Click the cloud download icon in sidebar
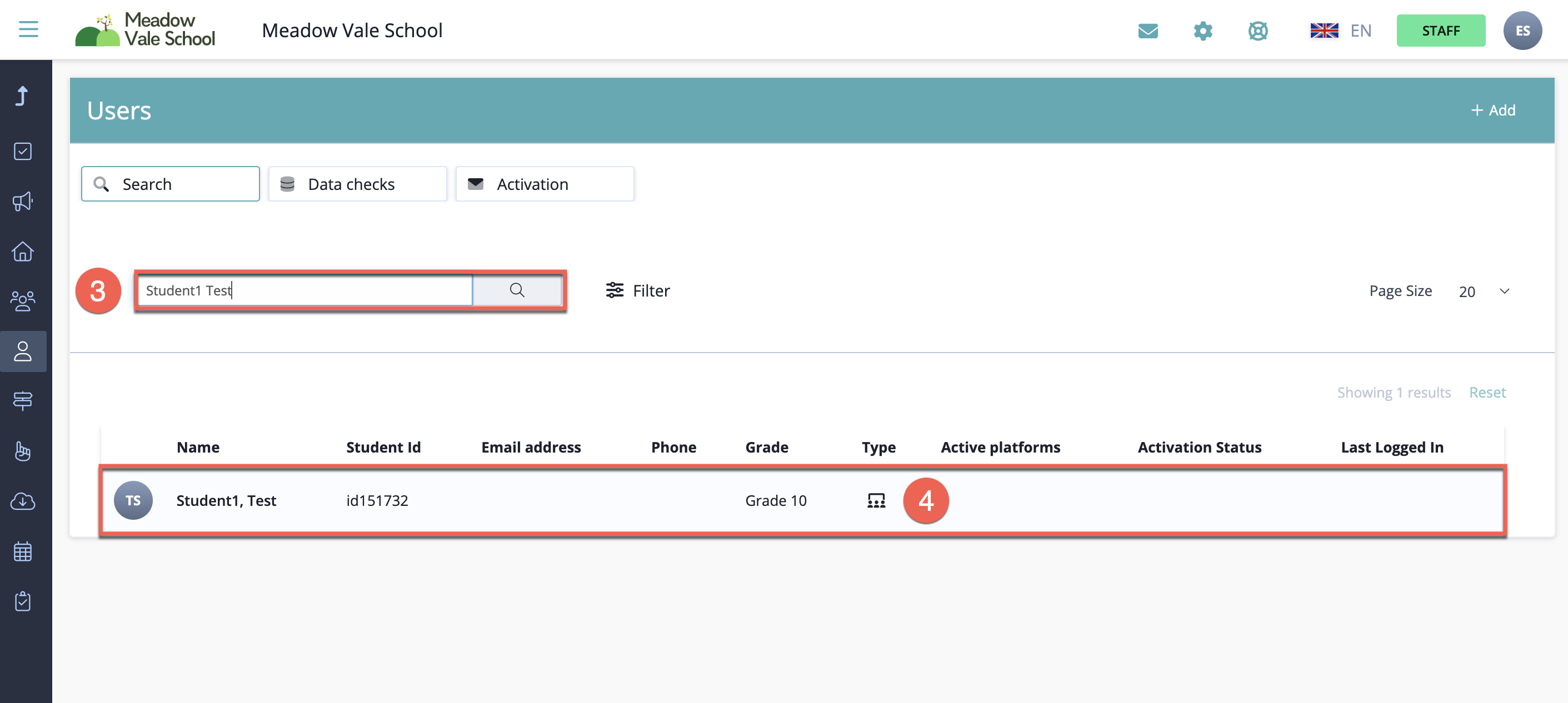The height and width of the screenshot is (703, 1568). (23, 501)
